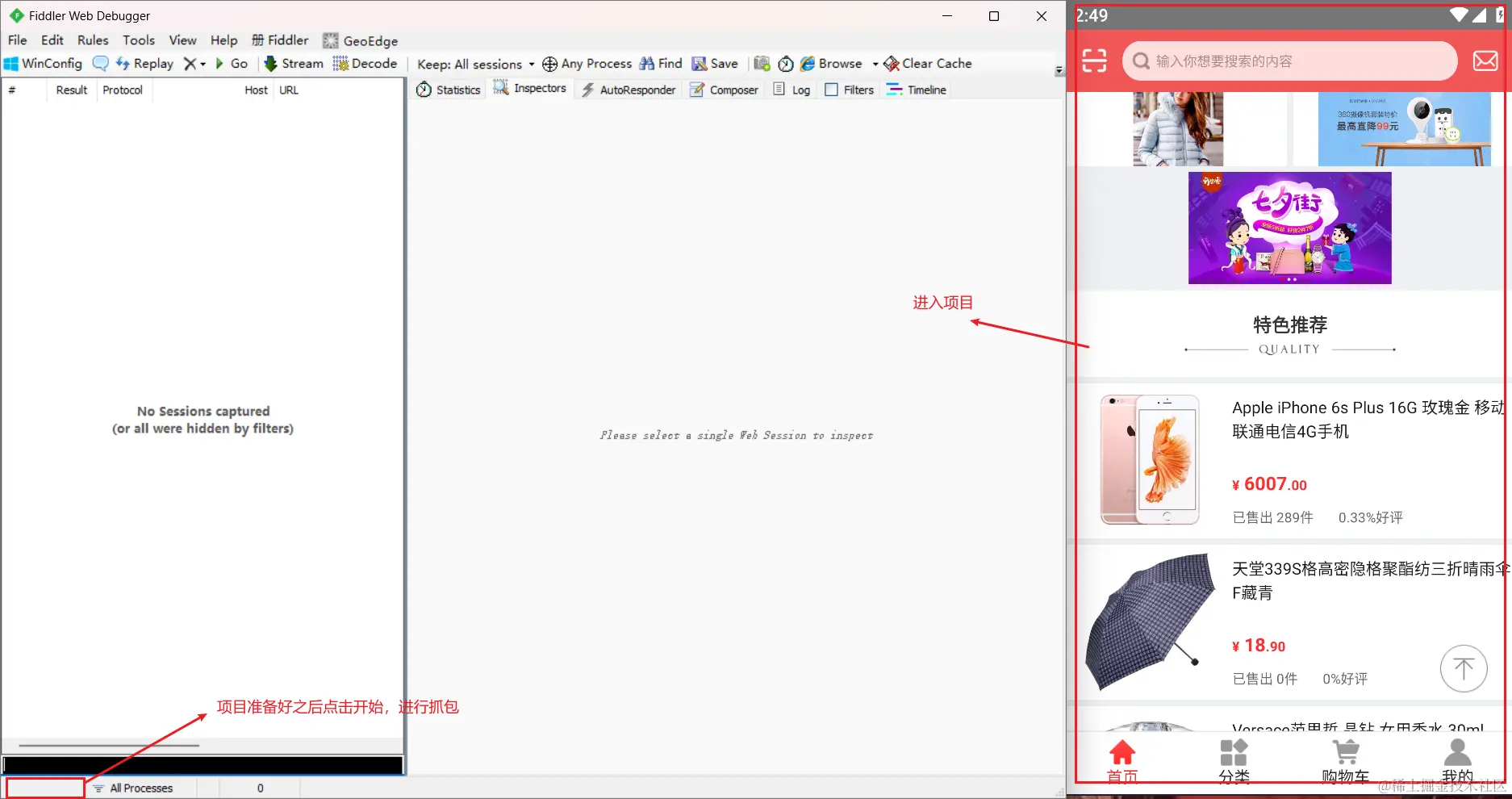Open All Processes filter in status bar
This screenshot has width=1512, height=799.
pyautogui.click(x=133, y=788)
